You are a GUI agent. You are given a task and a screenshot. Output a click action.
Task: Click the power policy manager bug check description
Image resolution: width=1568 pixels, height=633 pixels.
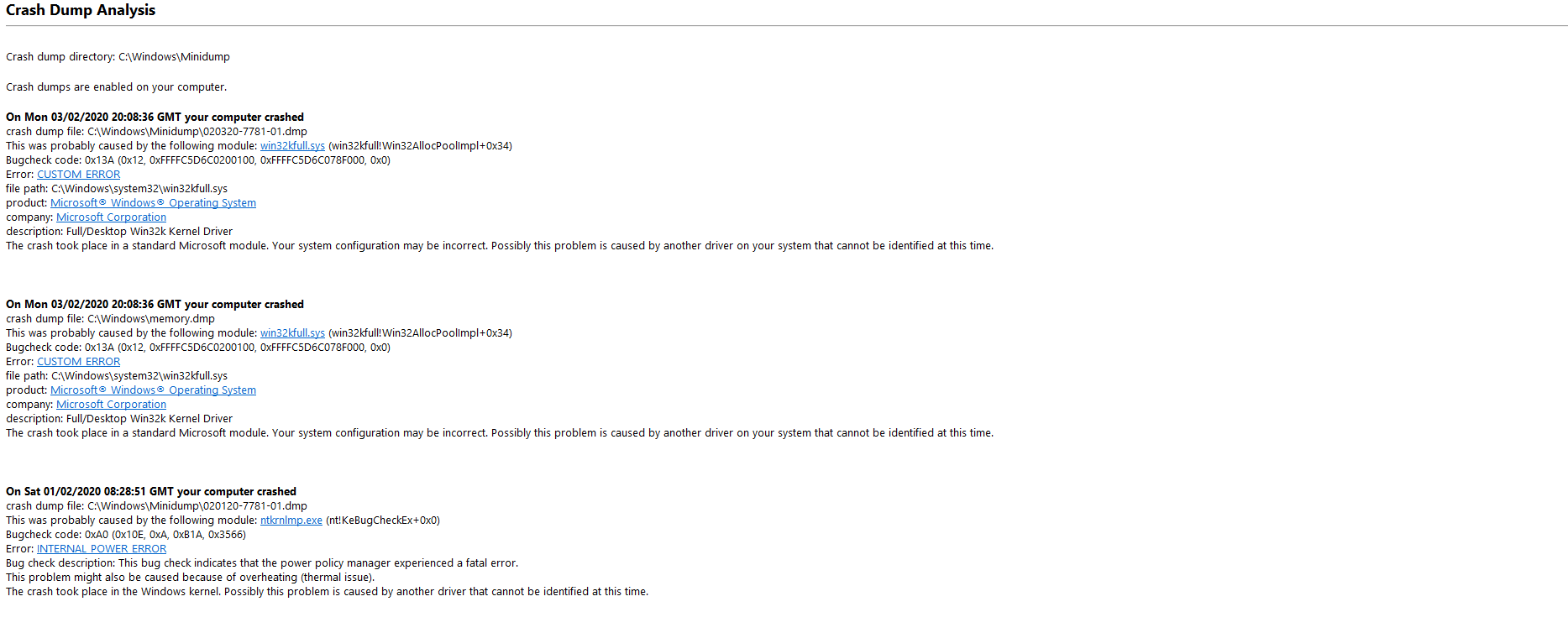[x=262, y=563]
